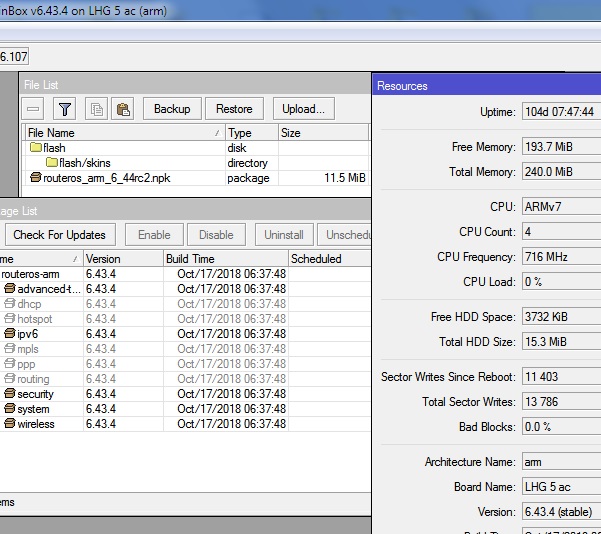Click the Unschedule button
The height and width of the screenshot is (534, 601).
344,235
